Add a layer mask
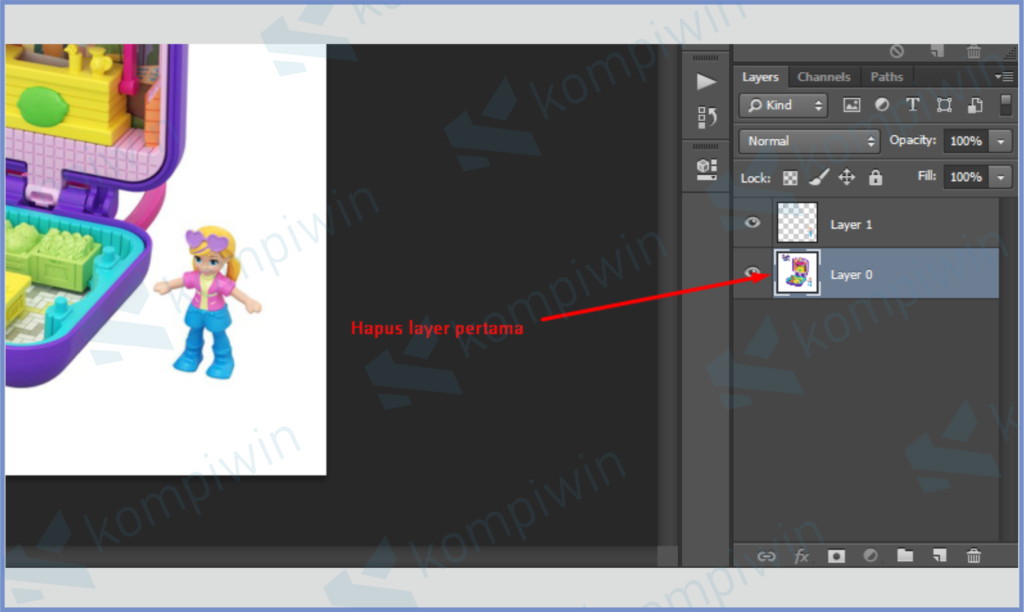This screenshot has height=612, width=1024. (x=836, y=556)
